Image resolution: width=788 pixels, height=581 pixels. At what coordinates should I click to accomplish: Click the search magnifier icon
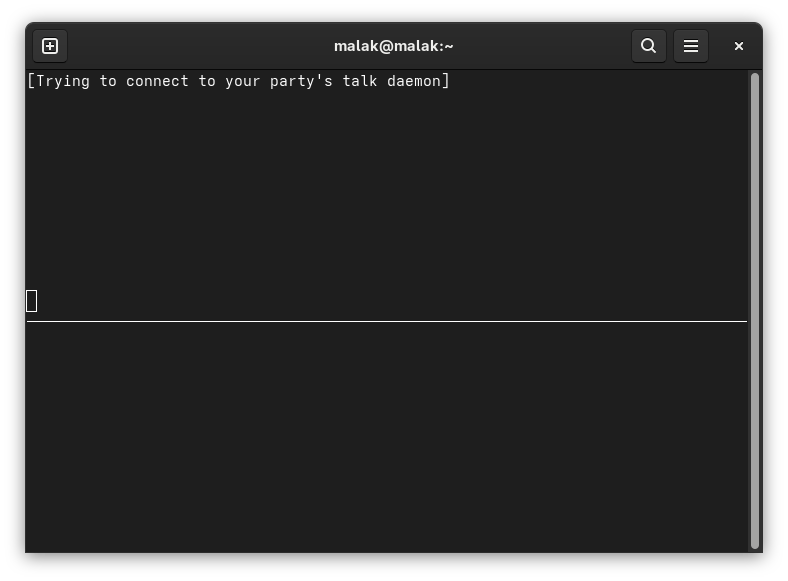(649, 46)
